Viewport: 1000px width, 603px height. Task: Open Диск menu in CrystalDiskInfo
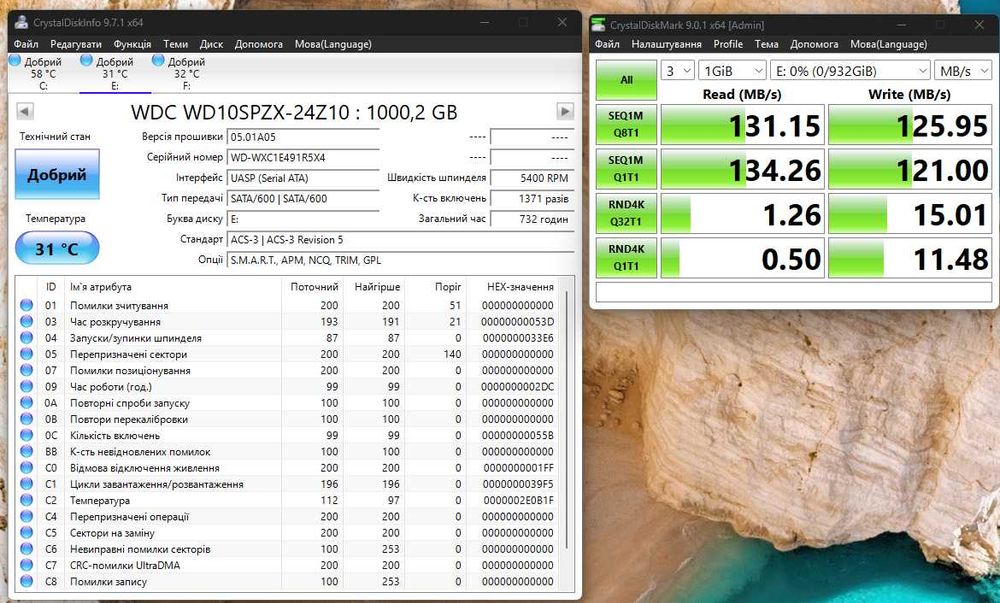tap(211, 44)
